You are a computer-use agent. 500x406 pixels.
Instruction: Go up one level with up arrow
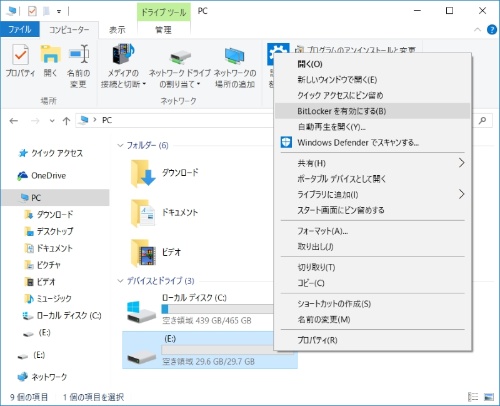(x=66, y=121)
